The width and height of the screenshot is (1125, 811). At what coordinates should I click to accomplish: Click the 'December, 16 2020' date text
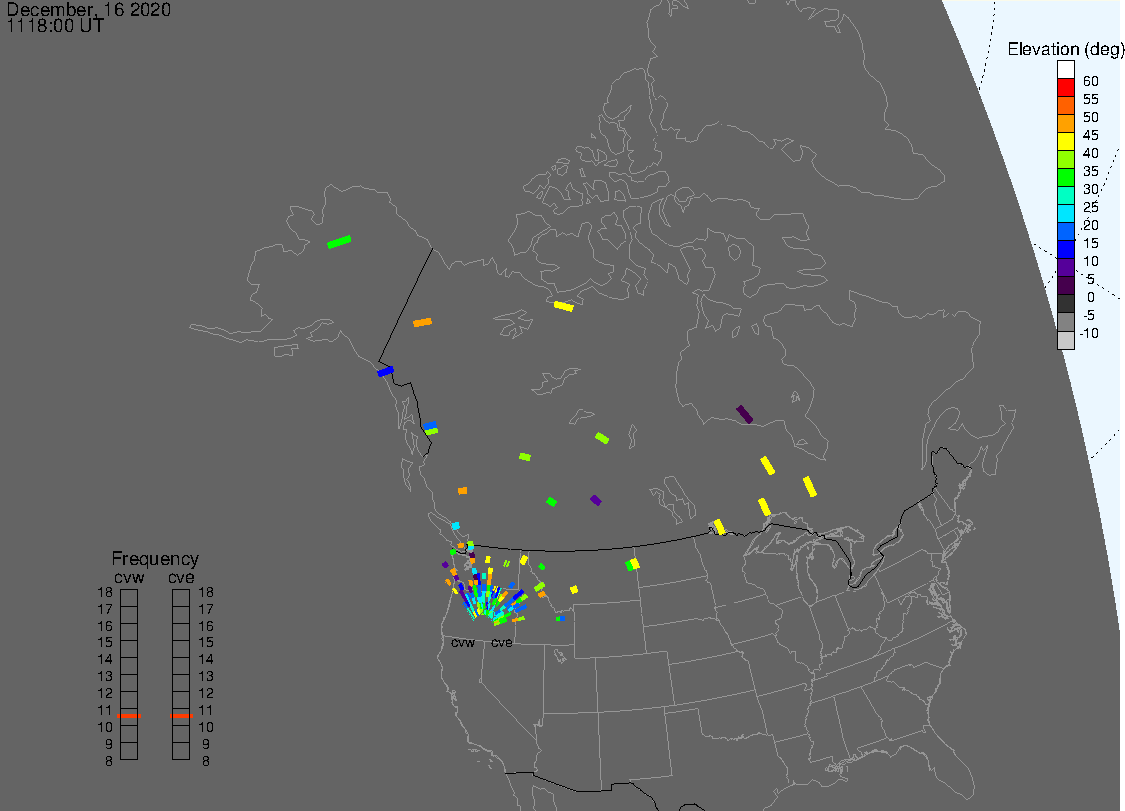click(x=89, y=9)
